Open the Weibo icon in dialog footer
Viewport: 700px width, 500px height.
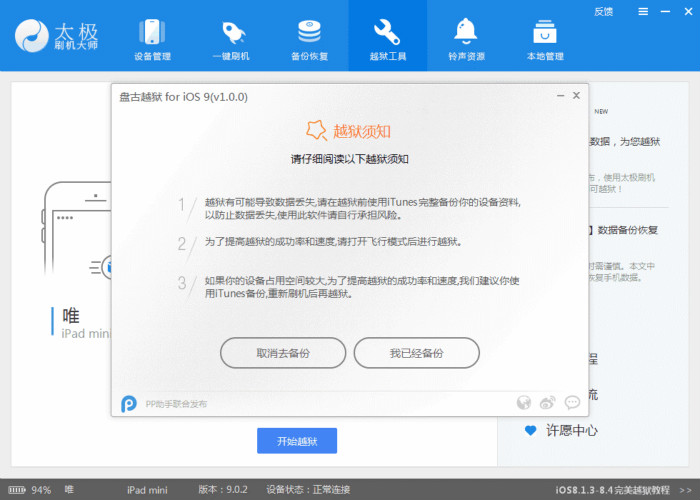pyautogui.click(x=548, y=403)
